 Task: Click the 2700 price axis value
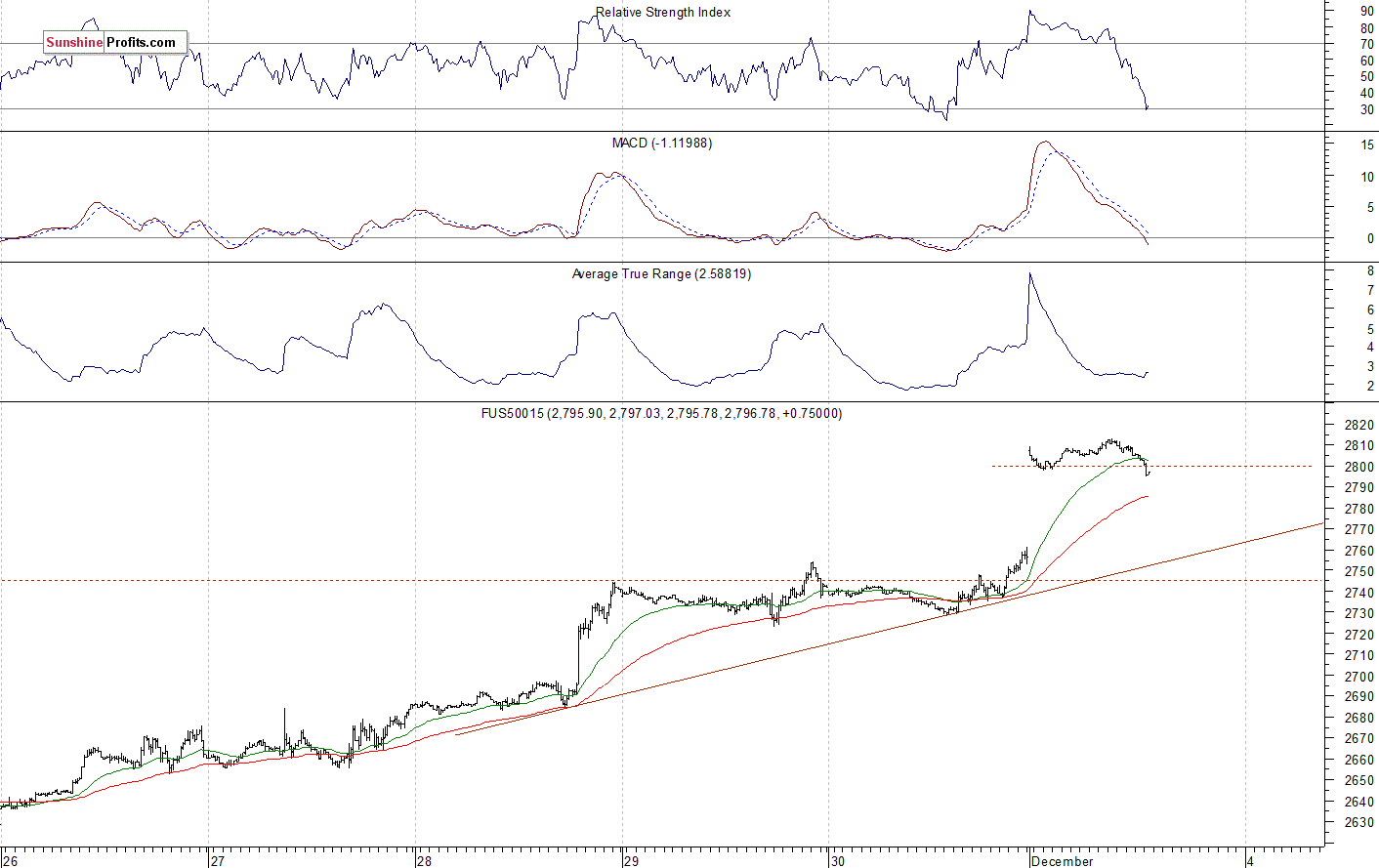pos(1359,677)
